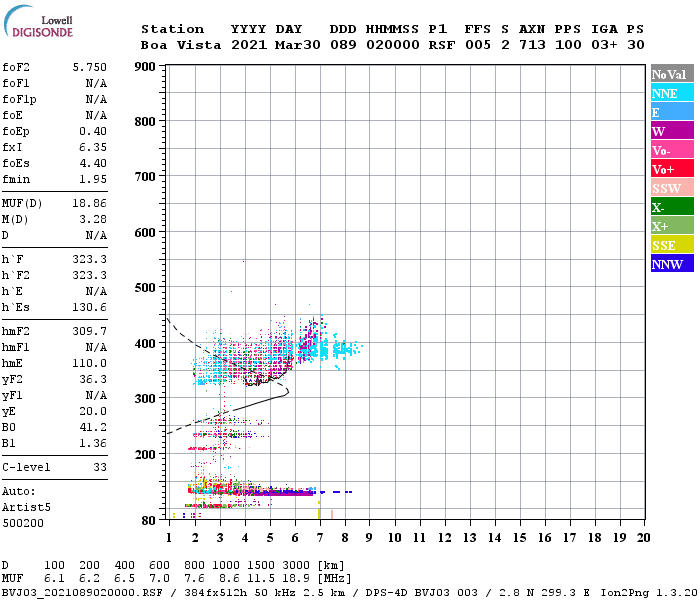Select the X+ light green legend swatch

coord(672,225)
